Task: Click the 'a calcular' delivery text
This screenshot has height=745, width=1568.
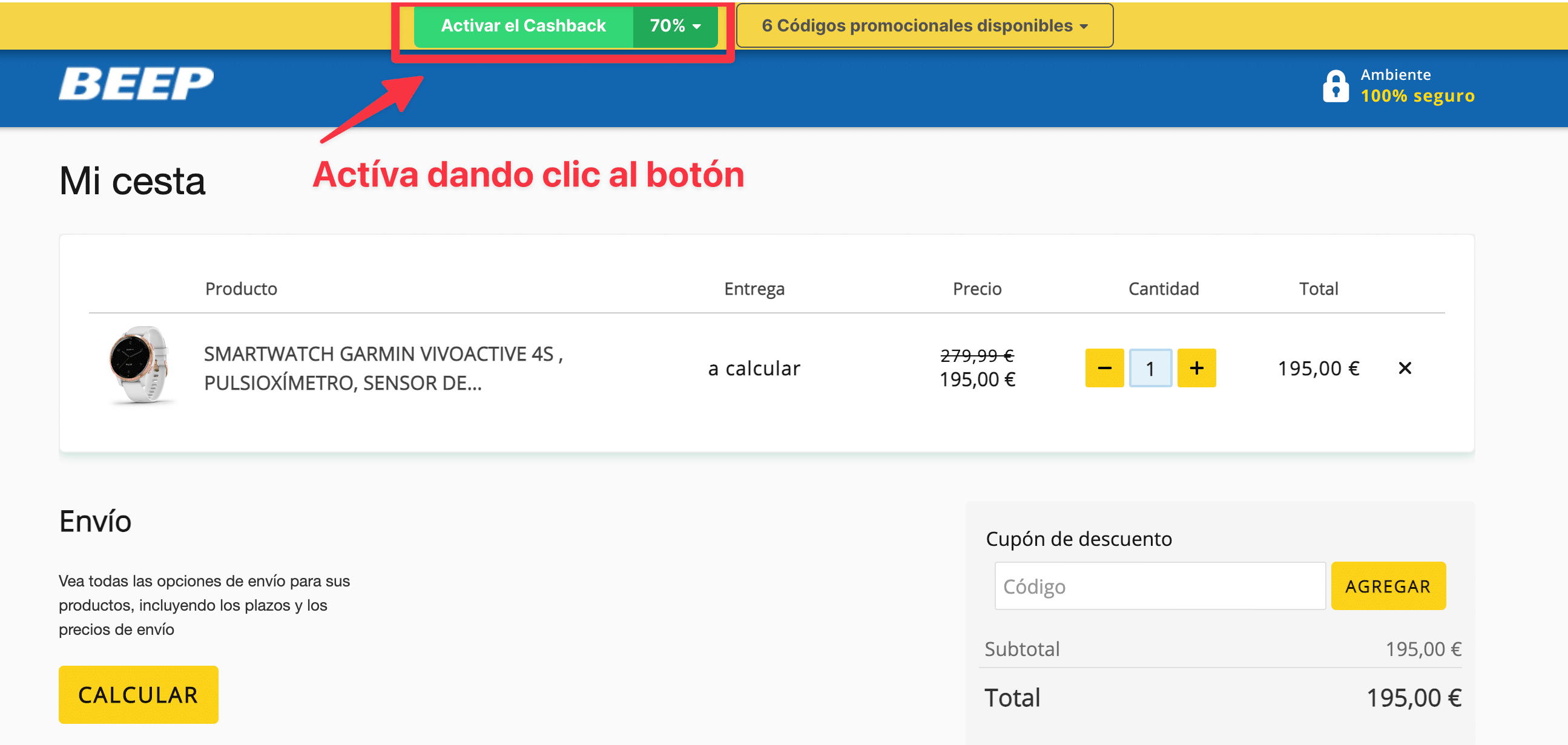Action: [754, 368]
